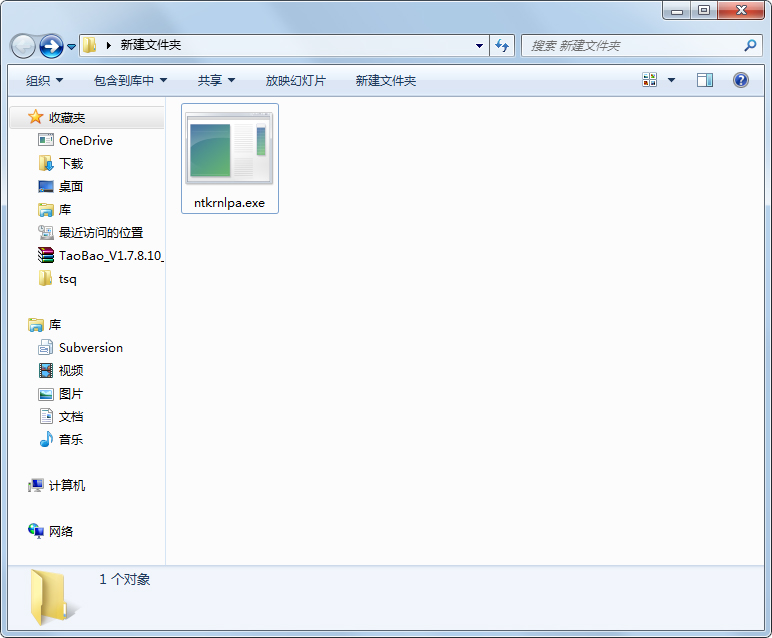Screen dimensions: 772x638
Task: Toggle the preview pane icon
Action: pyautogui.click(x=705, y=80)
